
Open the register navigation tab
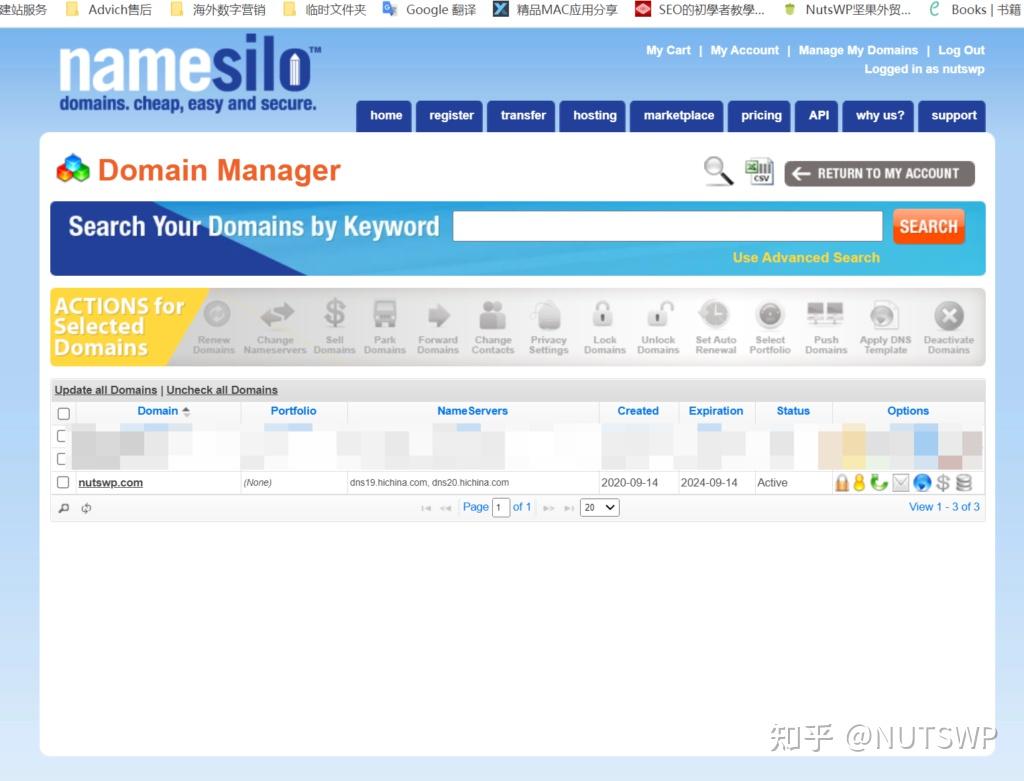(x=451, y=116)
